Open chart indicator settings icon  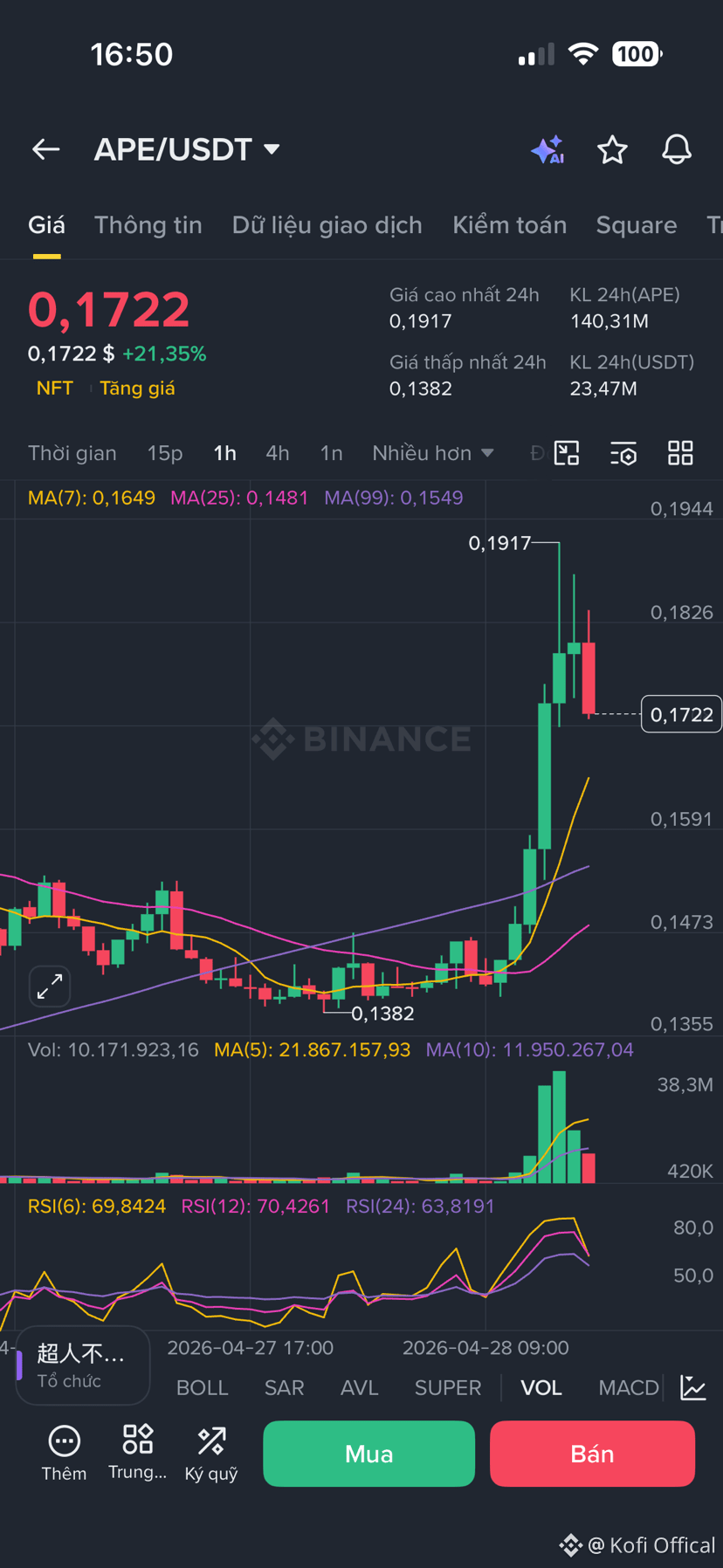(x=623, y=453)
